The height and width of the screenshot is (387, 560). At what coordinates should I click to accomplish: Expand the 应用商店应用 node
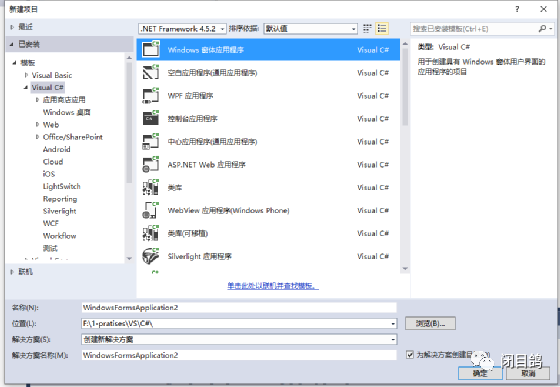(37, 100)
